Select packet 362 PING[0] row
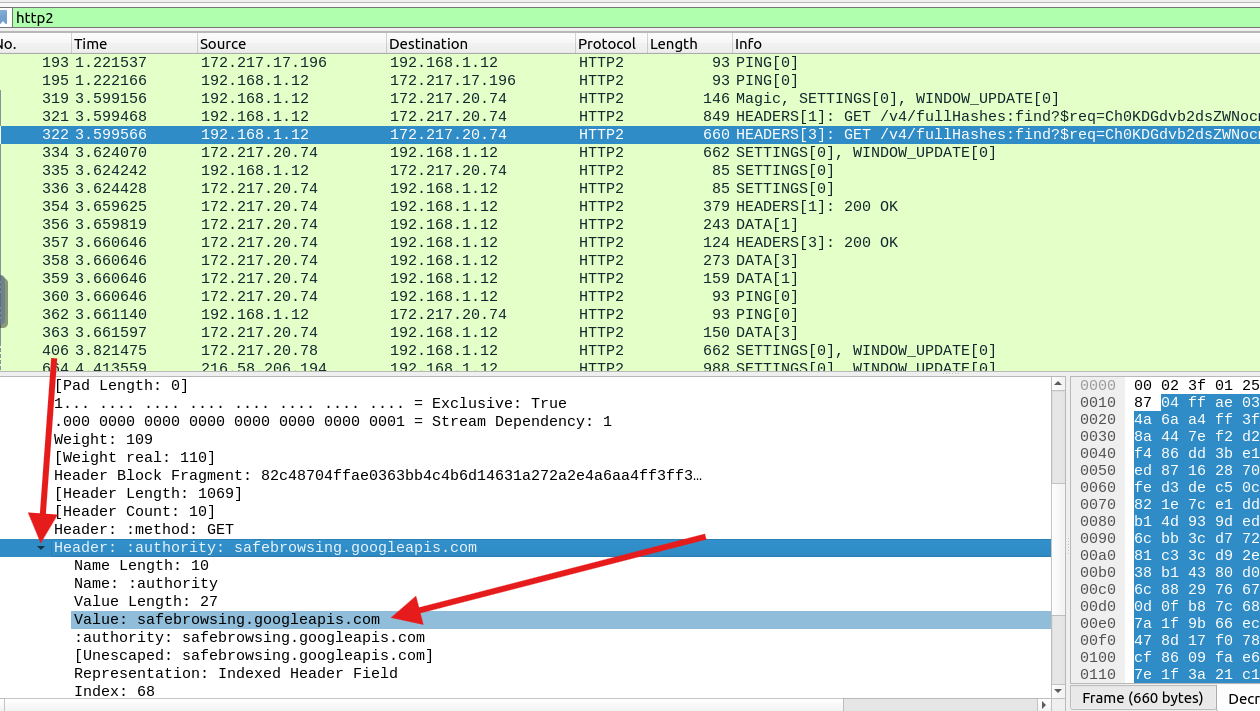This screenshot has height=711, width=1260. click(630, 315)
